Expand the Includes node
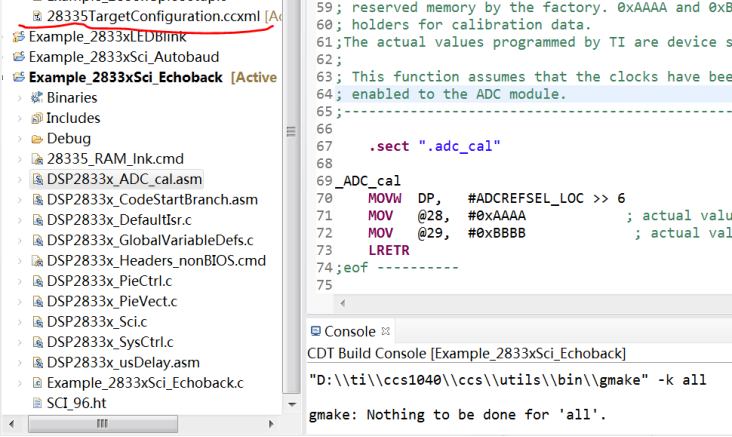The image size is (732, 437). [x=20, y=119]
